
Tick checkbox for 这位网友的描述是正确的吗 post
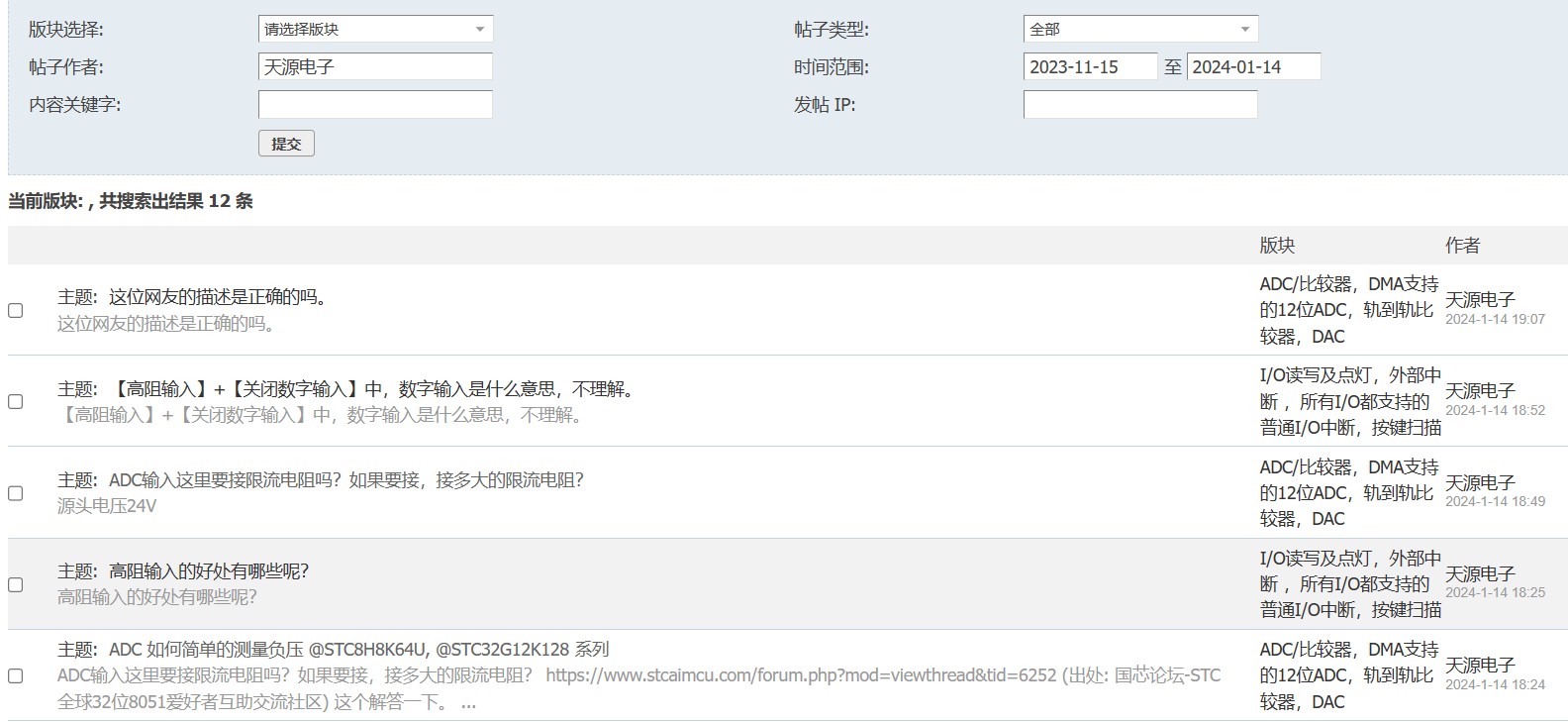pos(16,310)
